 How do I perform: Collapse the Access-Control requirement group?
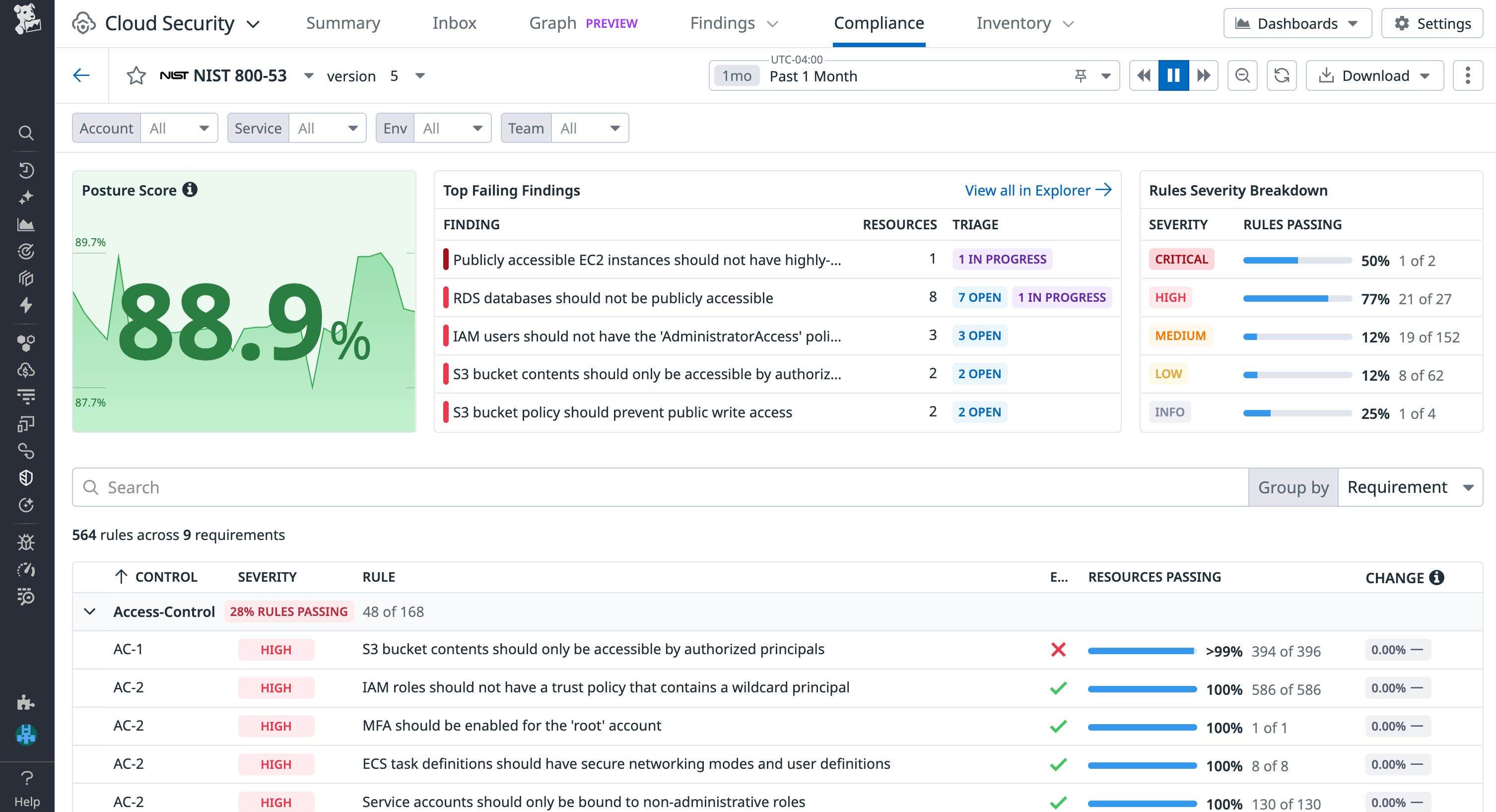90,611
